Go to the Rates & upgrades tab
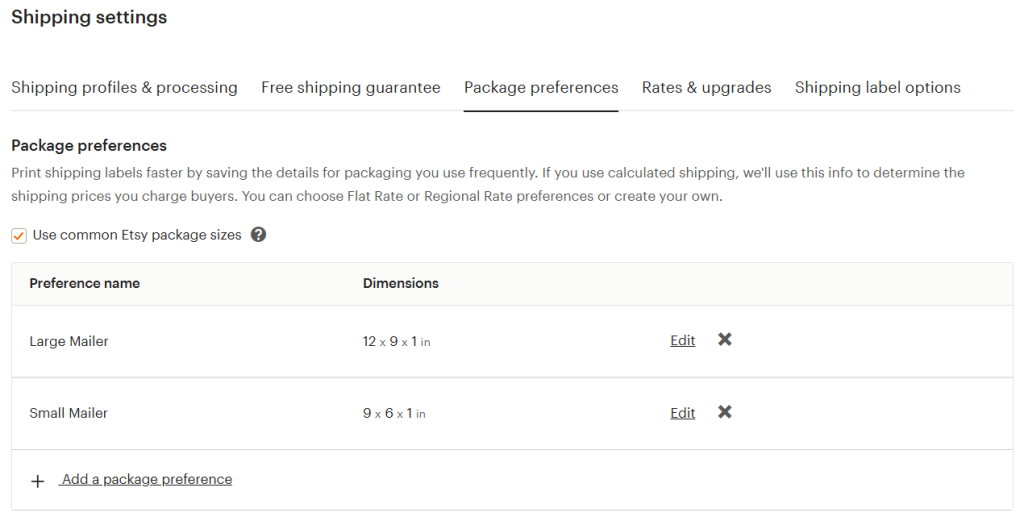The height and width of the screenshot is (521, 1024). click(x=706, y=88)
